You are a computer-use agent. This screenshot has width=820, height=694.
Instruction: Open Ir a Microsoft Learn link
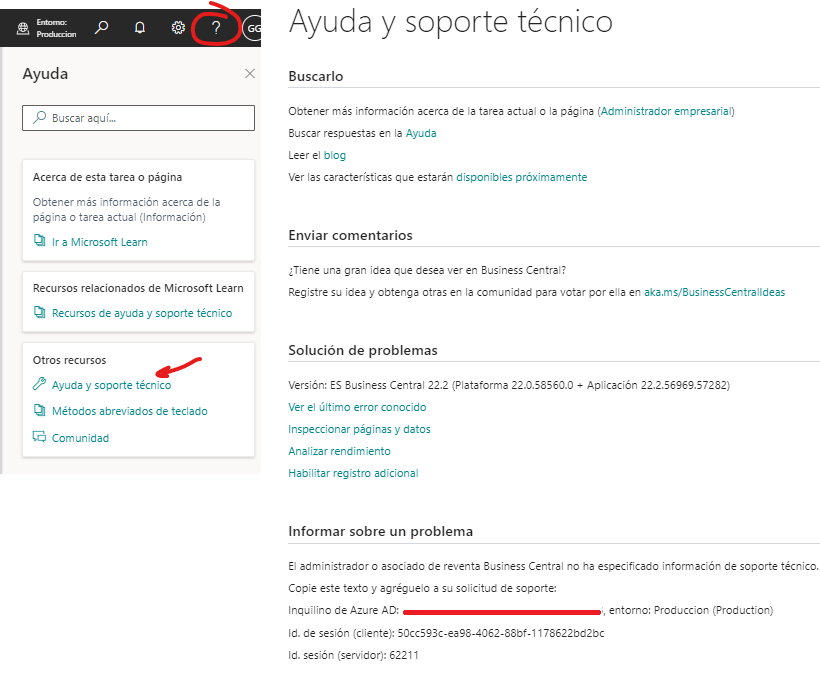[x=99, y=242]
